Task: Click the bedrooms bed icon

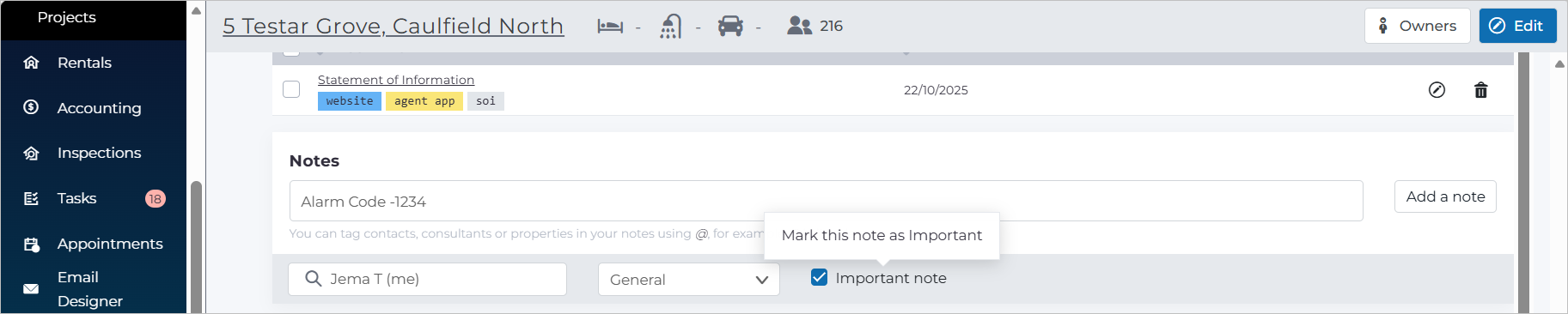Action: pyautogui.click(x=610, y=27)
